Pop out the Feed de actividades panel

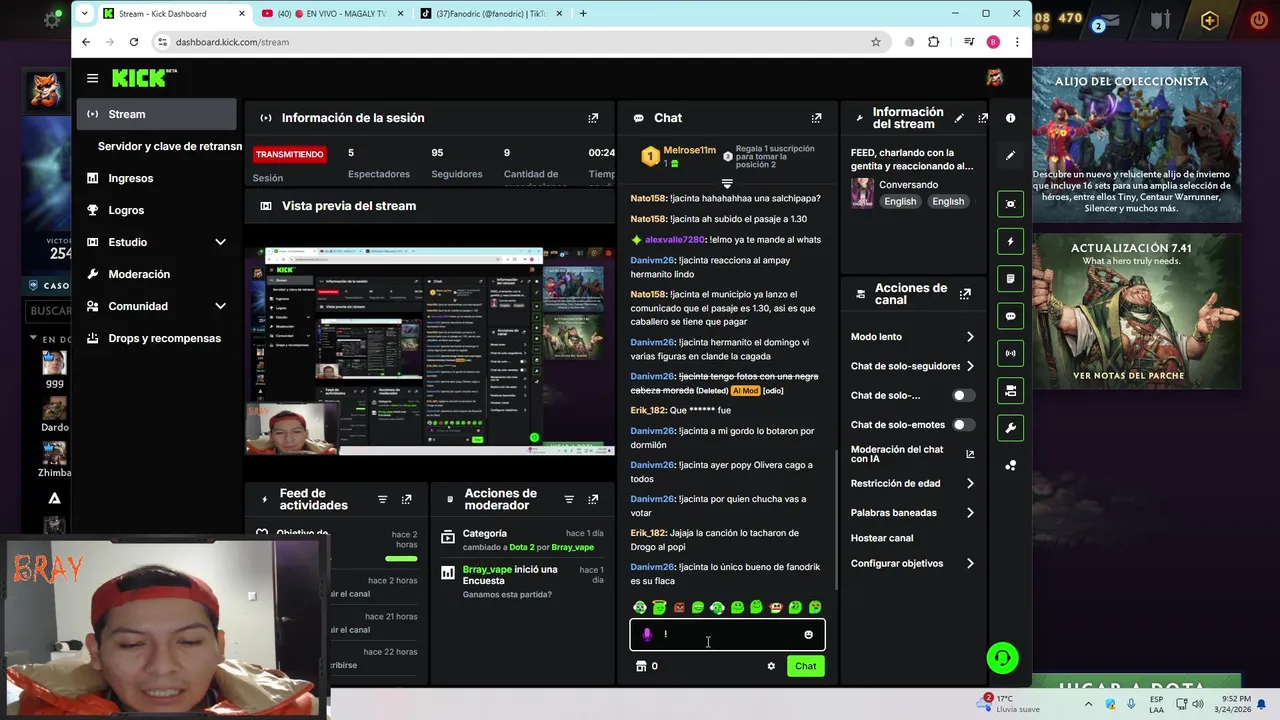tap(406, 499)
